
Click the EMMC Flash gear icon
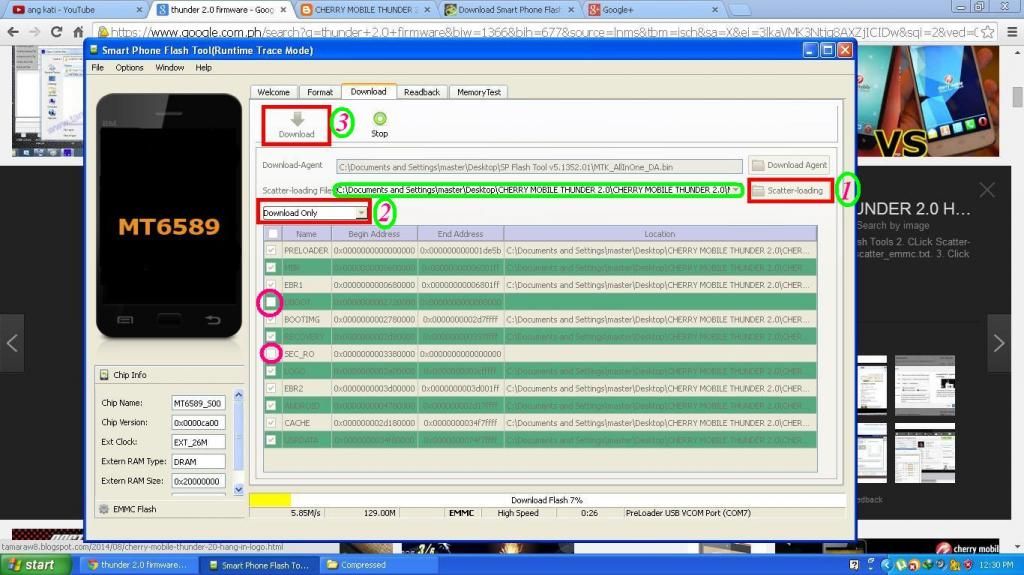coord(104,509)
